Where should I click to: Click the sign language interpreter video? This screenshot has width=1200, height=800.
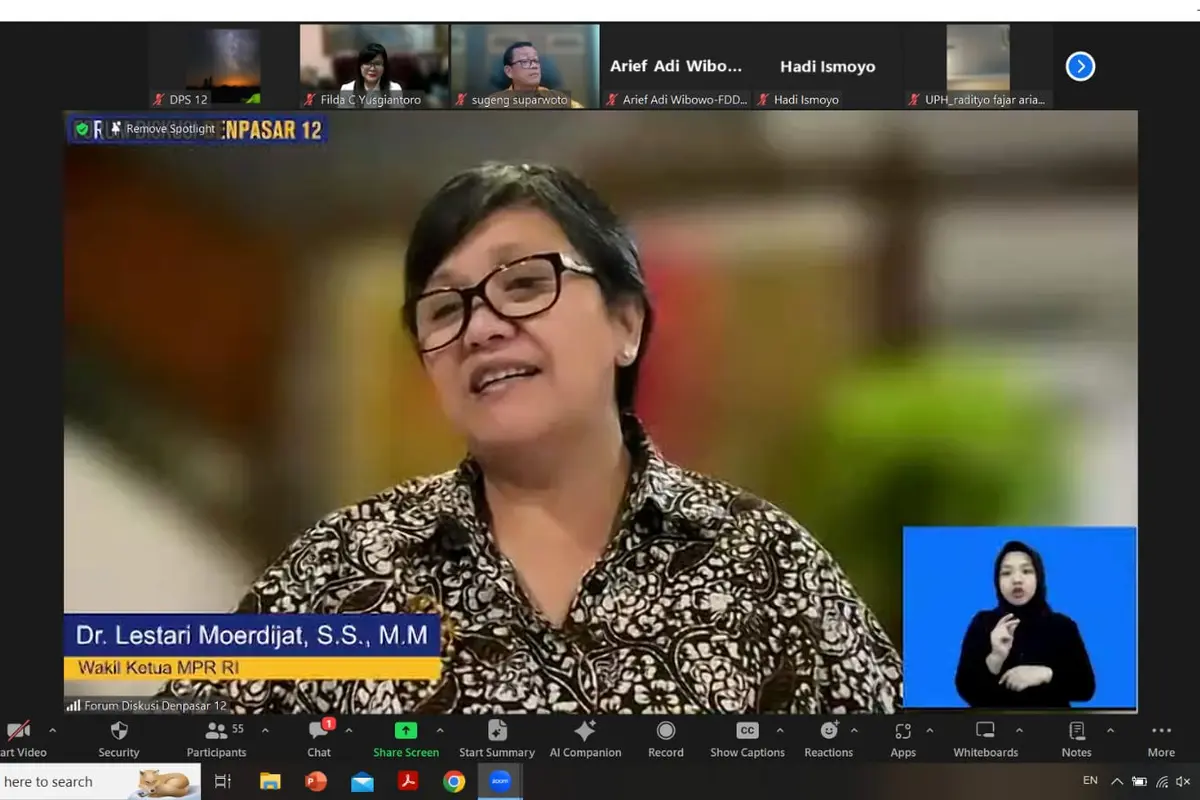coord(1020,618)
